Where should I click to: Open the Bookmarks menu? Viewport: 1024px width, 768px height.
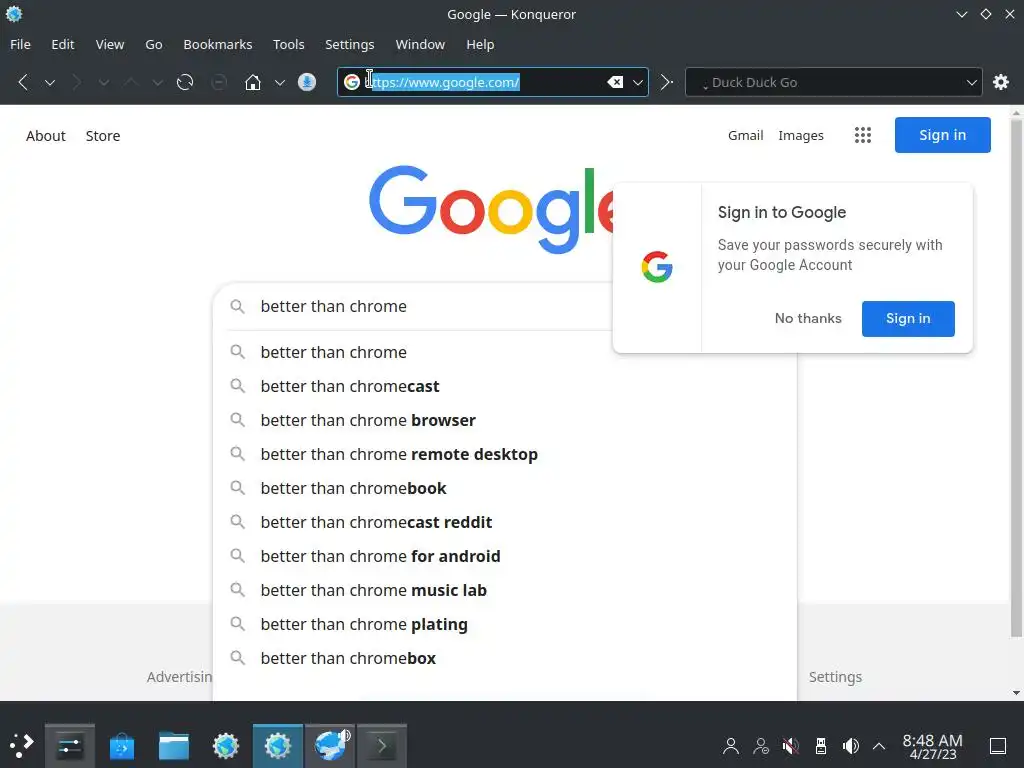[217, 44]
